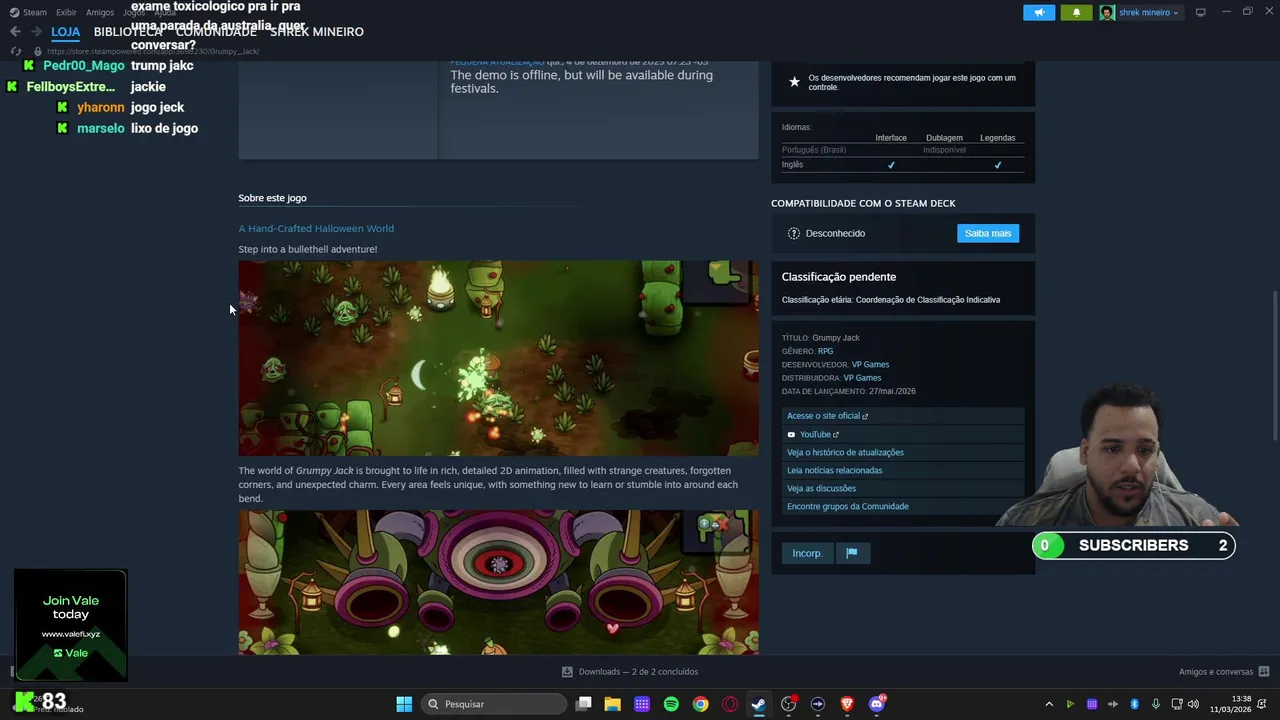The height and width of the screenshot is (720, 1280).
Task: Open the developer VP Games link
Action: [x=870, y=365]
